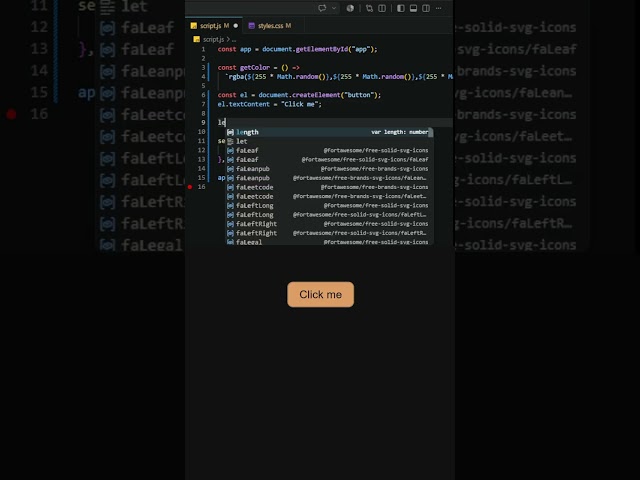This screenshot has width=640, height=480.
Task: Select the faLegal suggestion
Action: 329,242
